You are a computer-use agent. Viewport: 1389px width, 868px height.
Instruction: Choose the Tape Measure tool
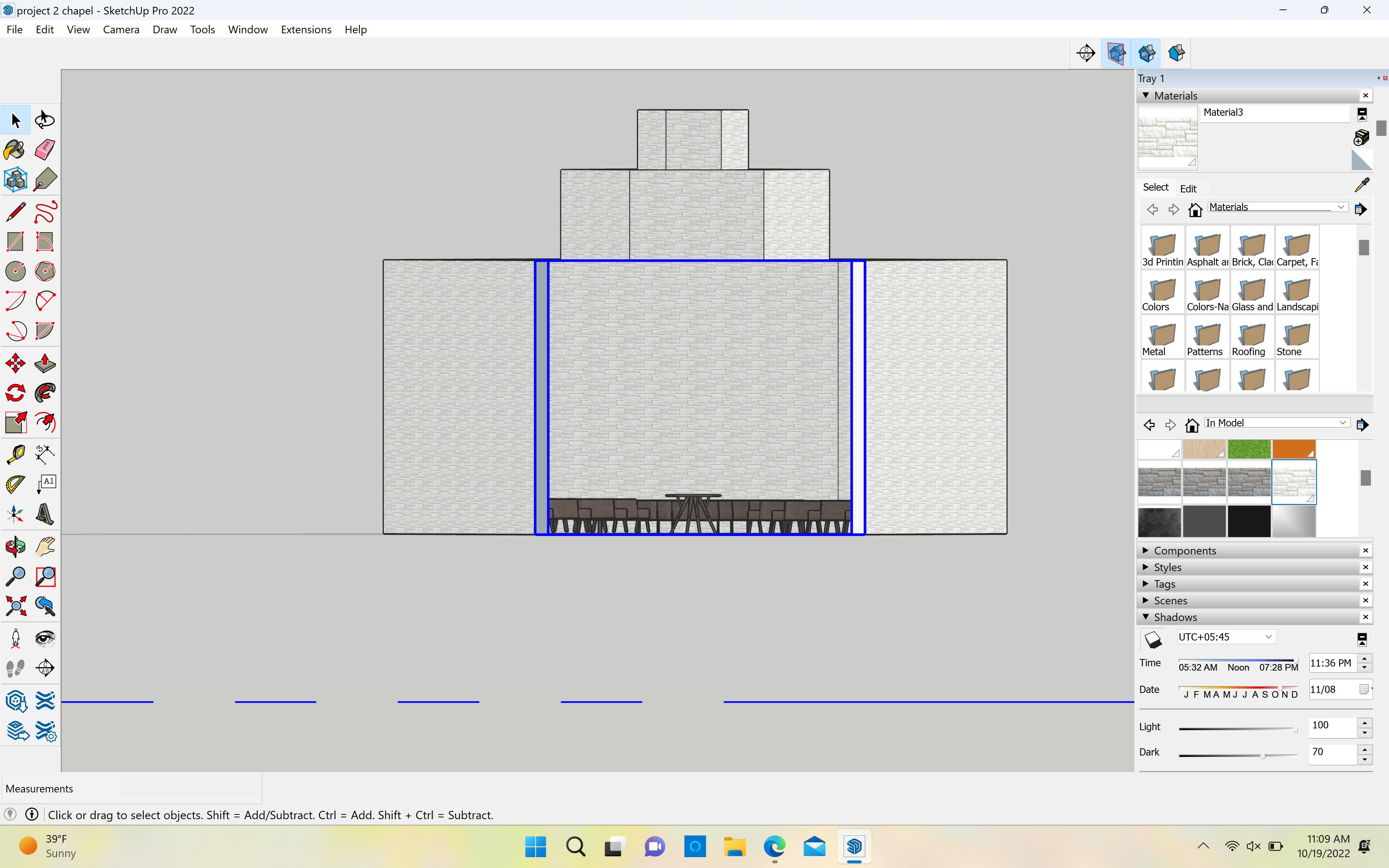point(15,454)
